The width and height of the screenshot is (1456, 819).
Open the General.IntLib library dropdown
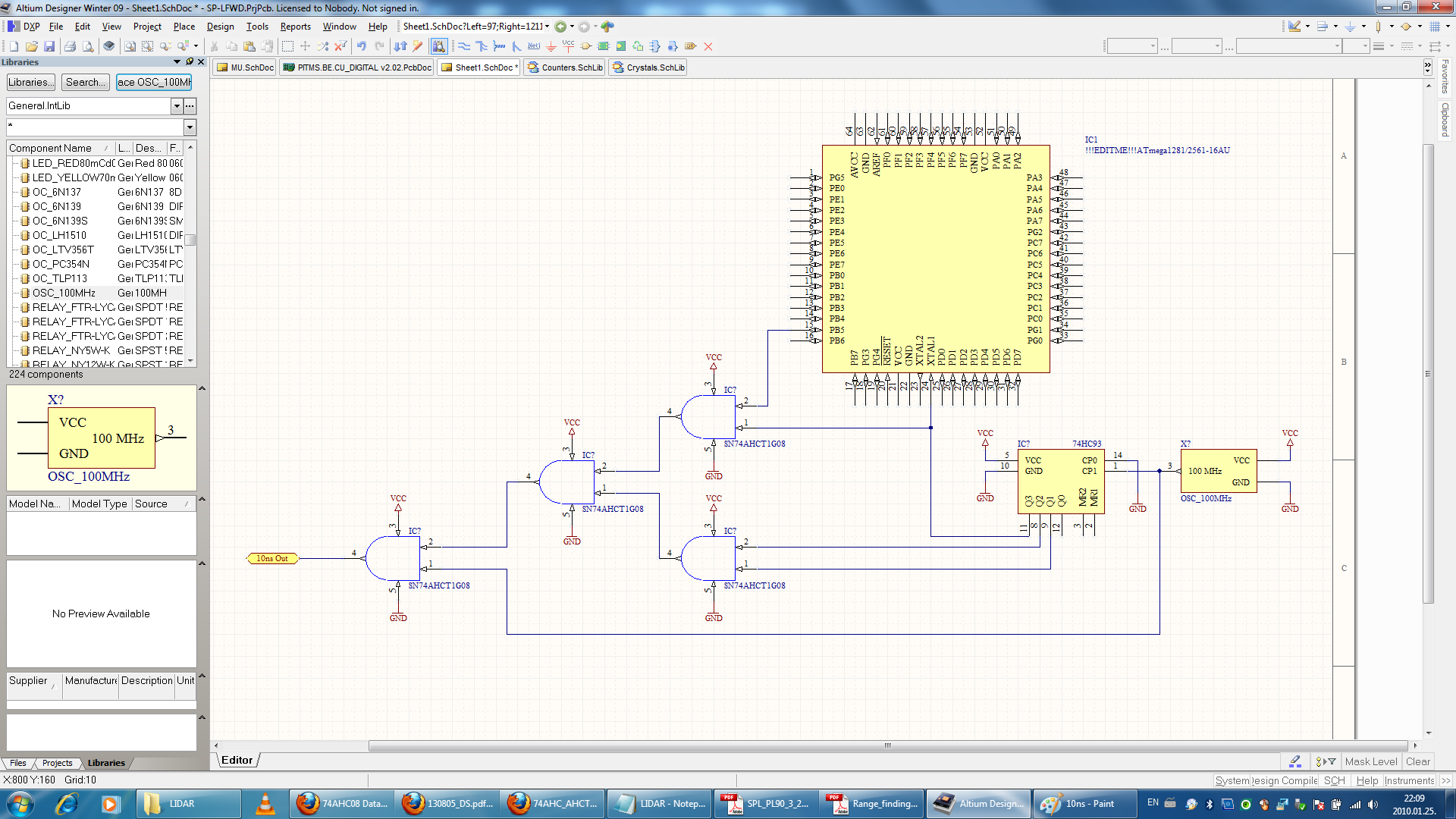click(177, 106)
